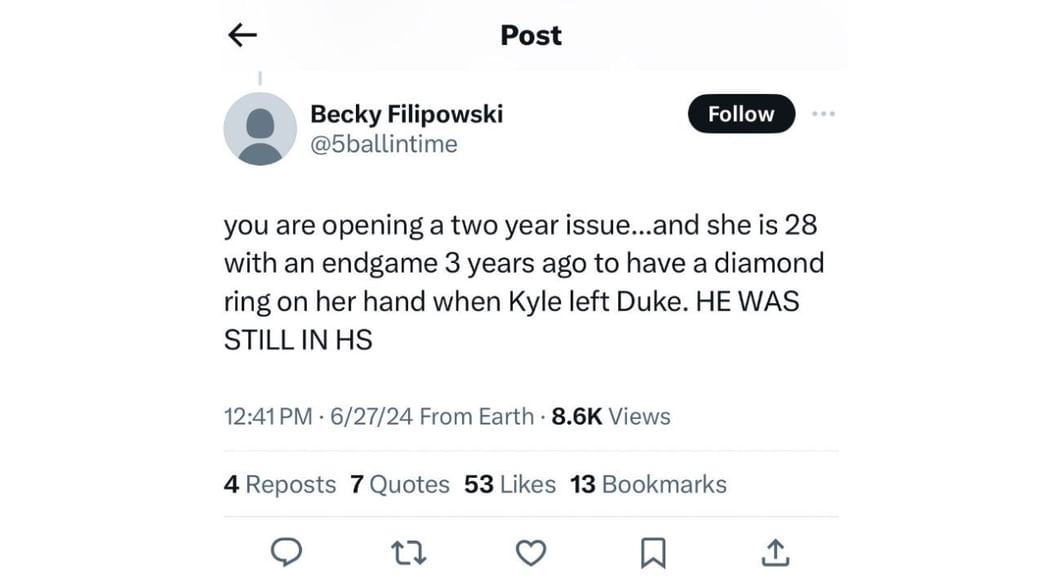The height and width of the screenshot is (588, 1045).
Task: Select the repost icon
Action: [408, 552]
